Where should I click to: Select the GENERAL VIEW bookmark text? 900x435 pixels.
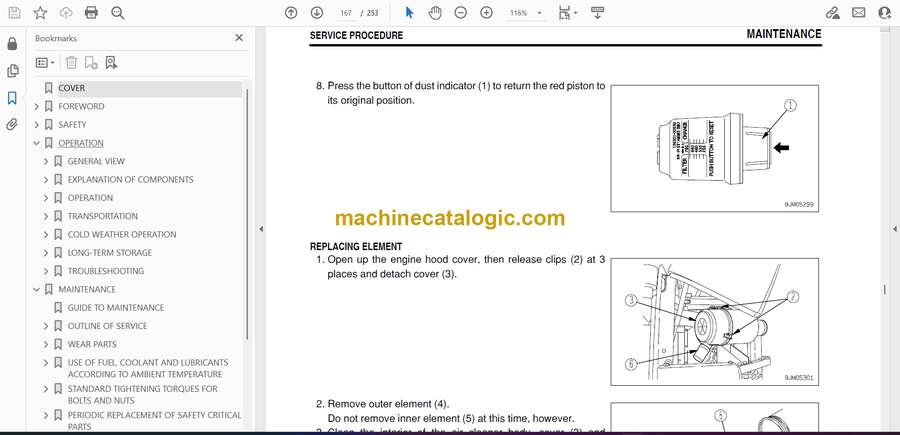coord(96,162)
